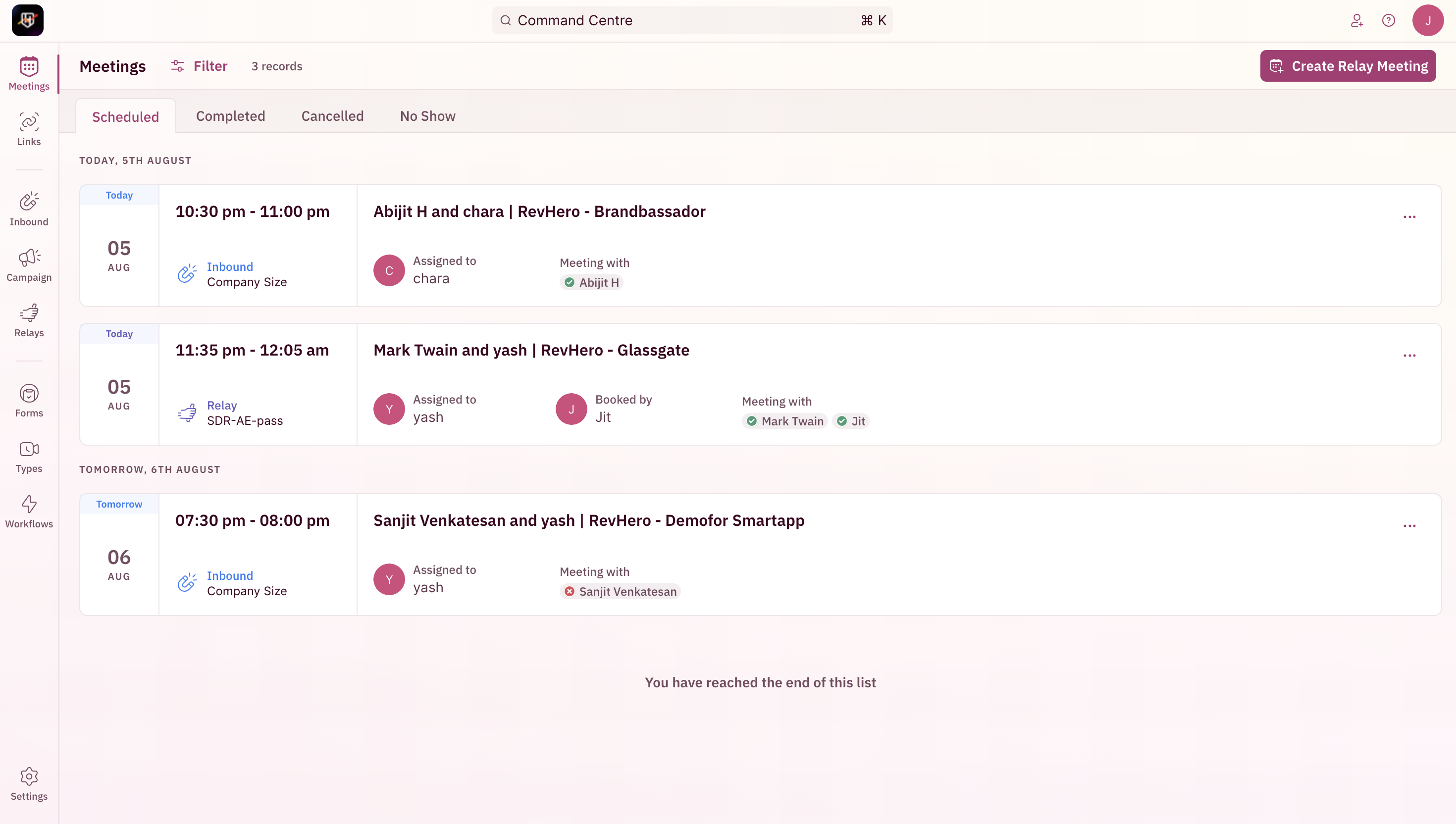Viewport: 1456px width, 824px height.
Task: Open the Meetings sidebar section
Action: pyautogui.click(x=29, y=74)
